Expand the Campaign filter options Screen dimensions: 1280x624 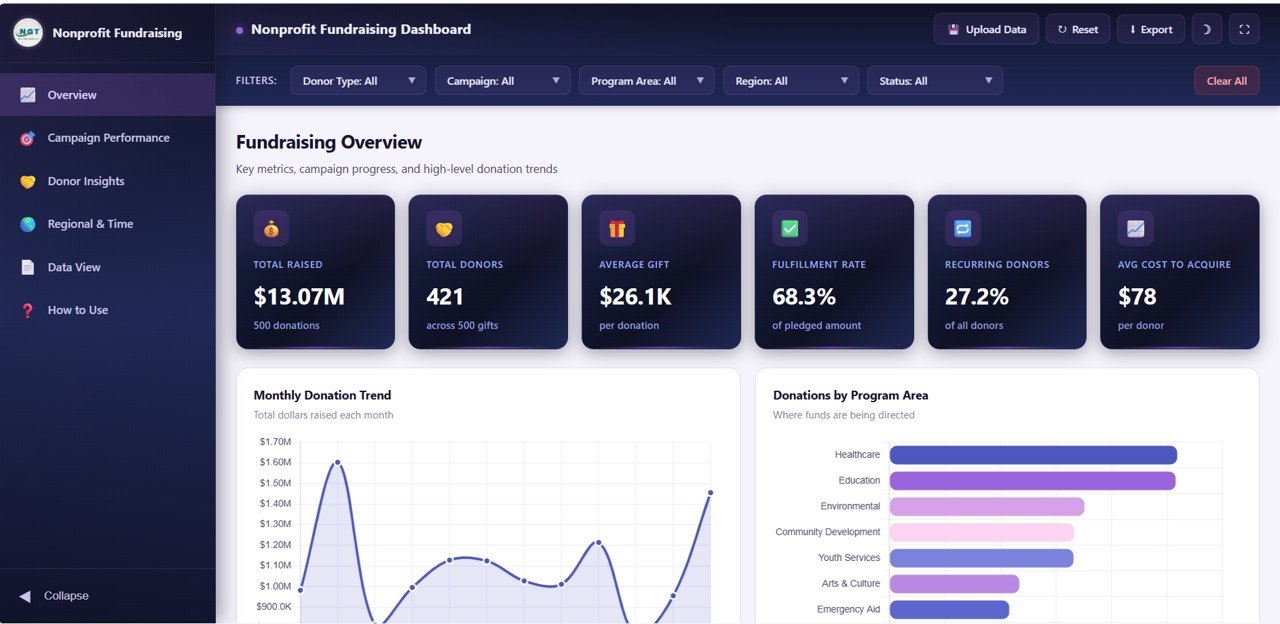pos(502,80)
